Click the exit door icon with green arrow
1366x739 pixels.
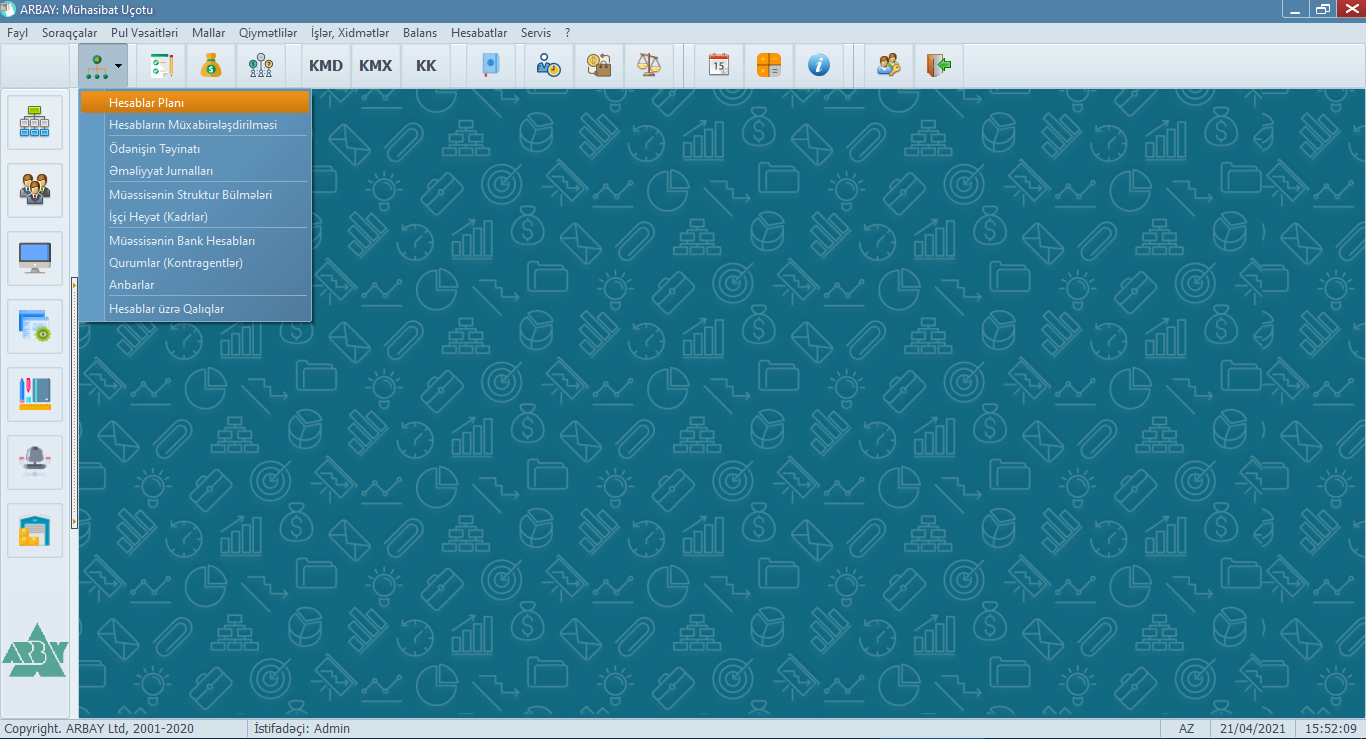pos(938,66)
